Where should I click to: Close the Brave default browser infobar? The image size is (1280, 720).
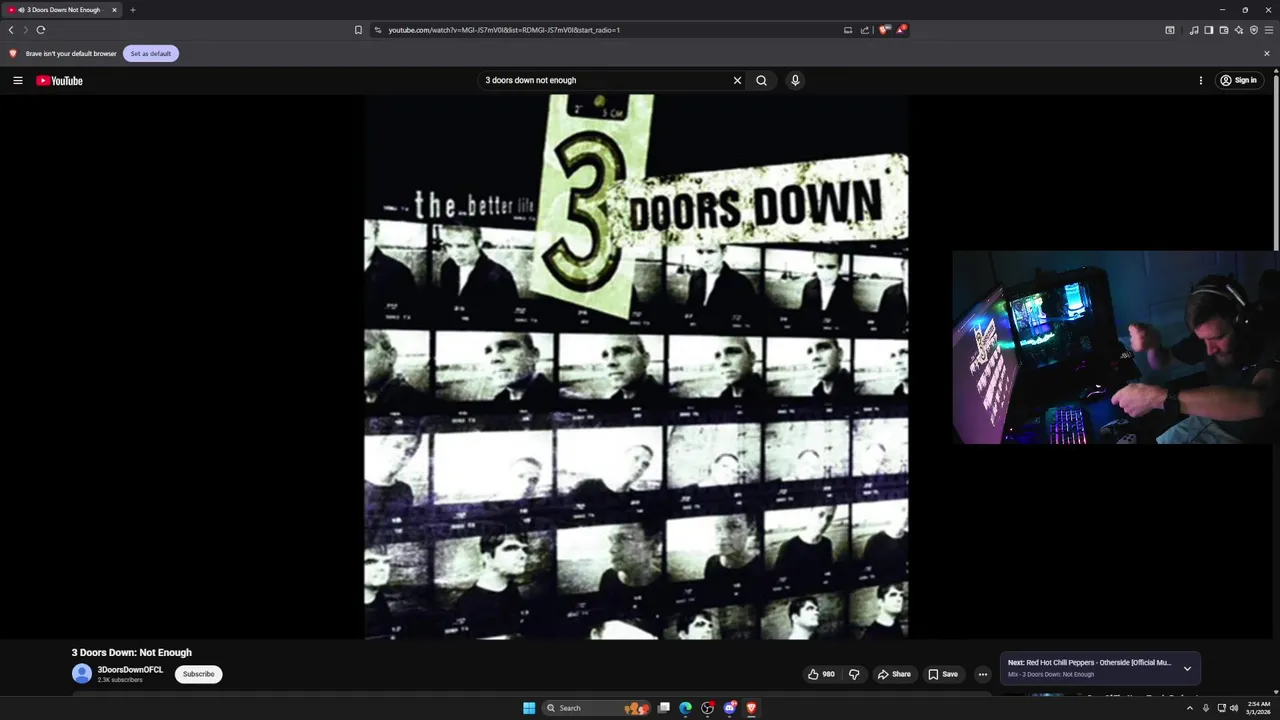[1267, 53]
